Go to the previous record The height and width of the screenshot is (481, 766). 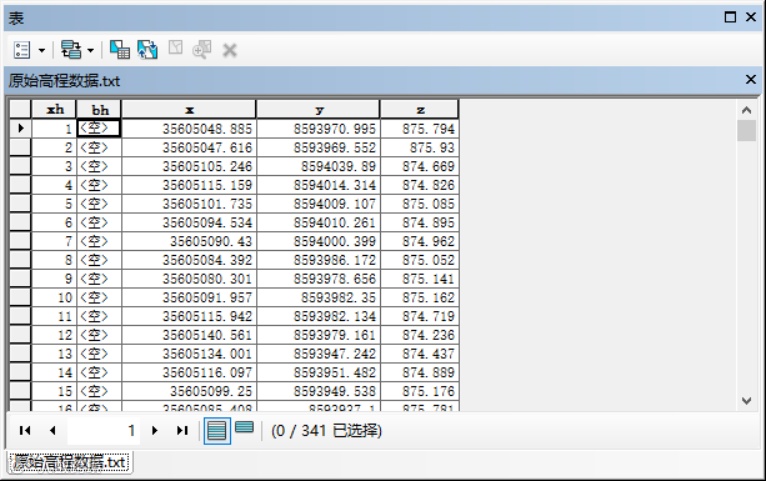pos(53,430)
